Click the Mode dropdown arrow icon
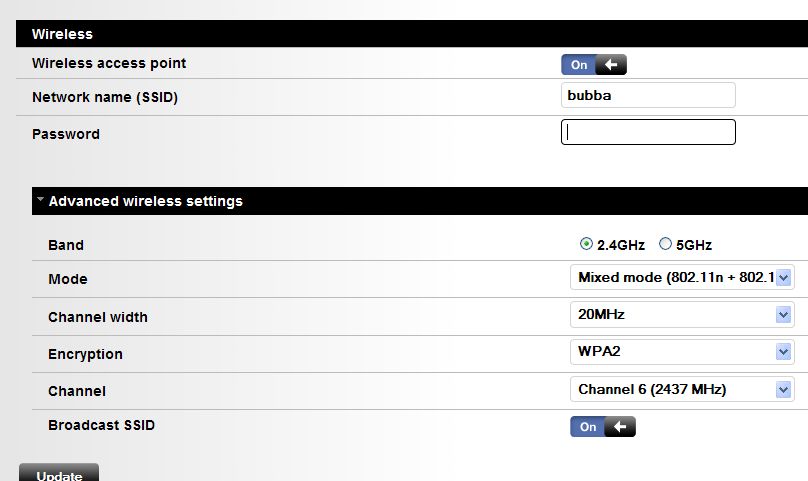 coord(783,278)
